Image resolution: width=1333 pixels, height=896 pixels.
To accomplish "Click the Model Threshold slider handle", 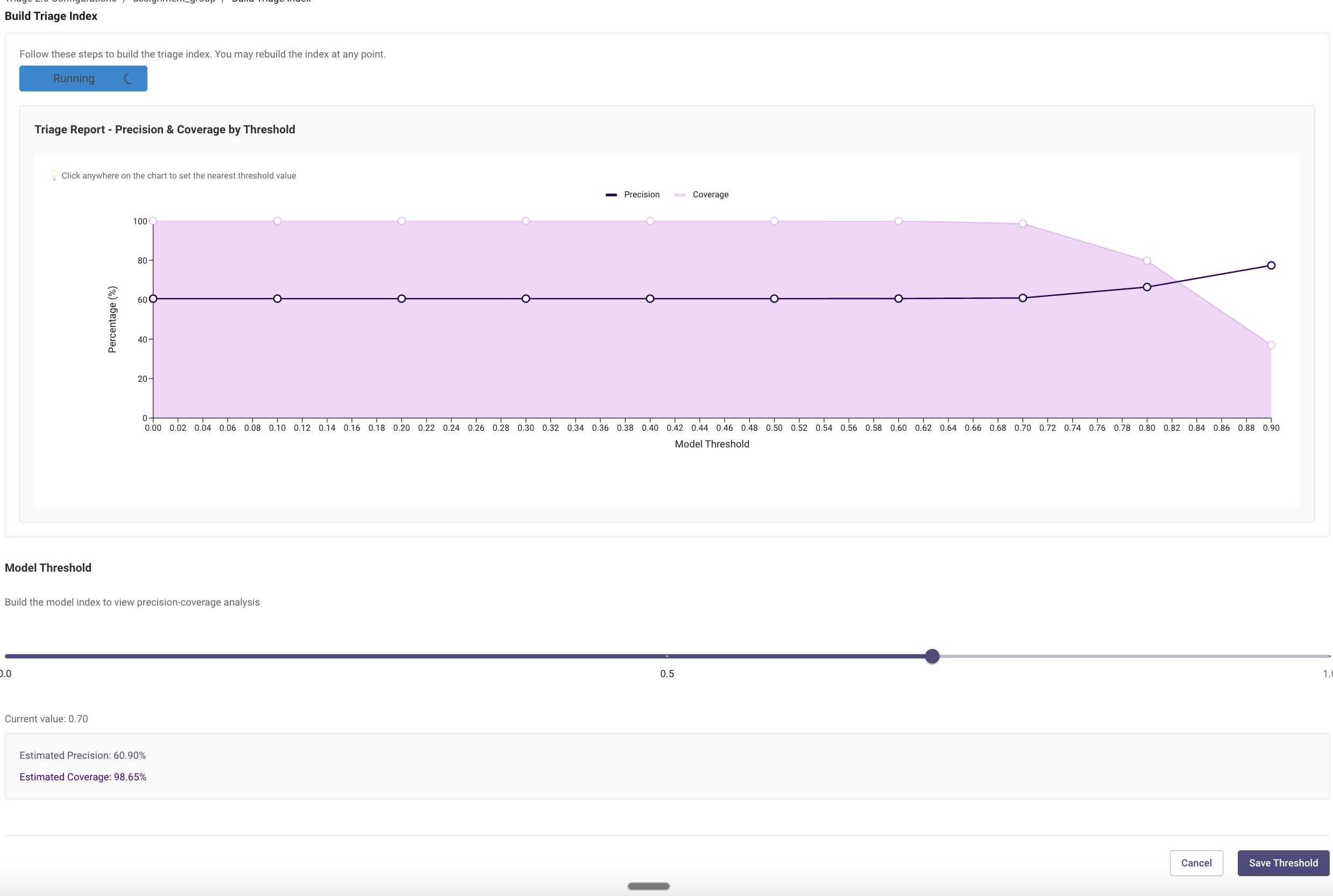I will click(932, 656).
